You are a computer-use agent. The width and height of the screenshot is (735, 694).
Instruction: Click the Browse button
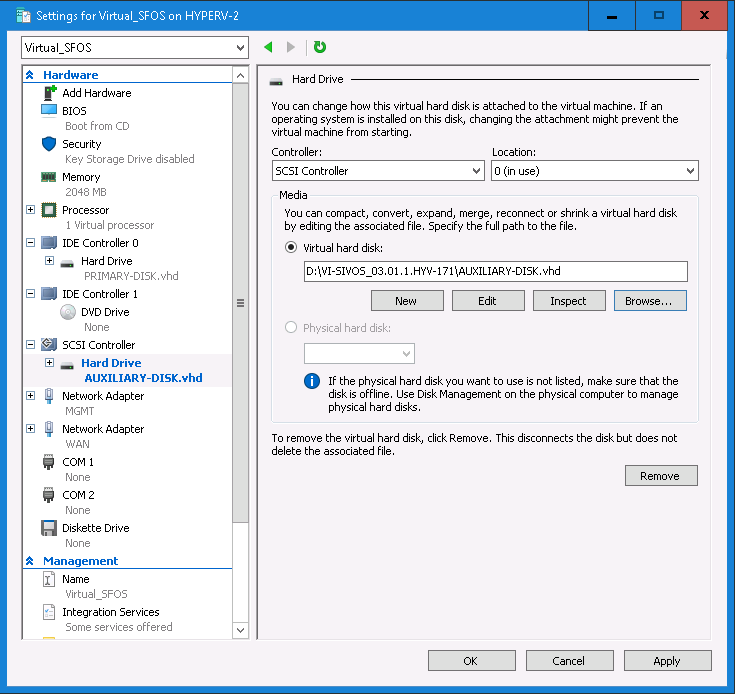coord(650,300)
